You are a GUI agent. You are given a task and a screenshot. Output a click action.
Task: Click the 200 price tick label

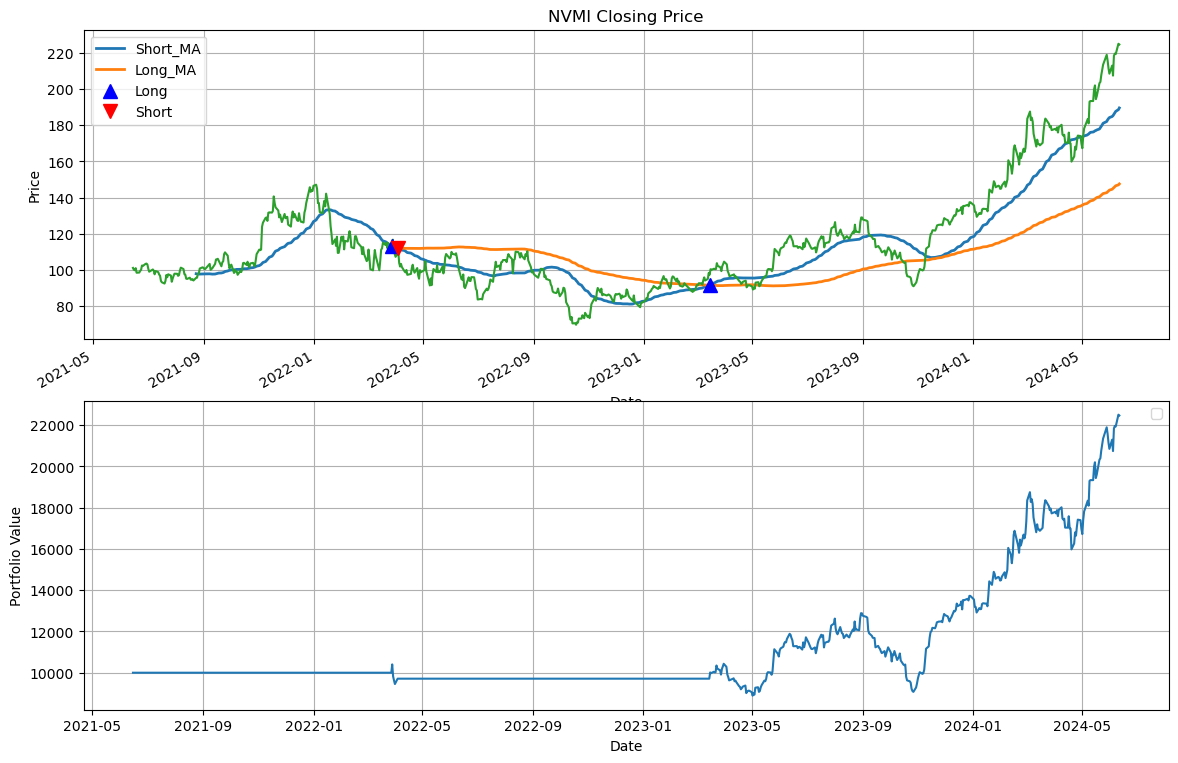click(59, 90)
